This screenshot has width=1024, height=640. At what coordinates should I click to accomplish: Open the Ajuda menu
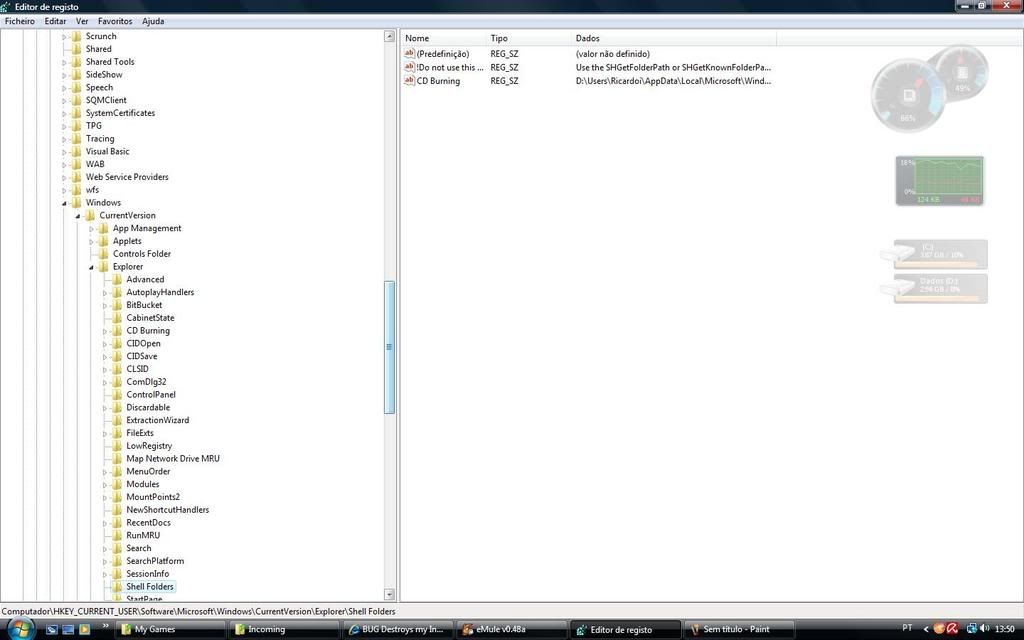click(153, 21)
